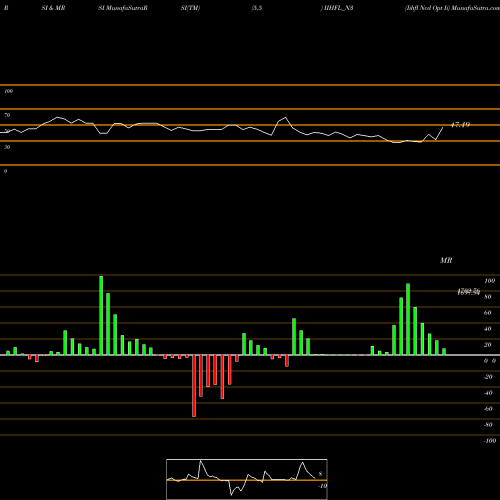Image resolution: width=500 pixels, height=500 pixels.
Task: Click the RSI axis label 30
Action: tap(7, 147)
